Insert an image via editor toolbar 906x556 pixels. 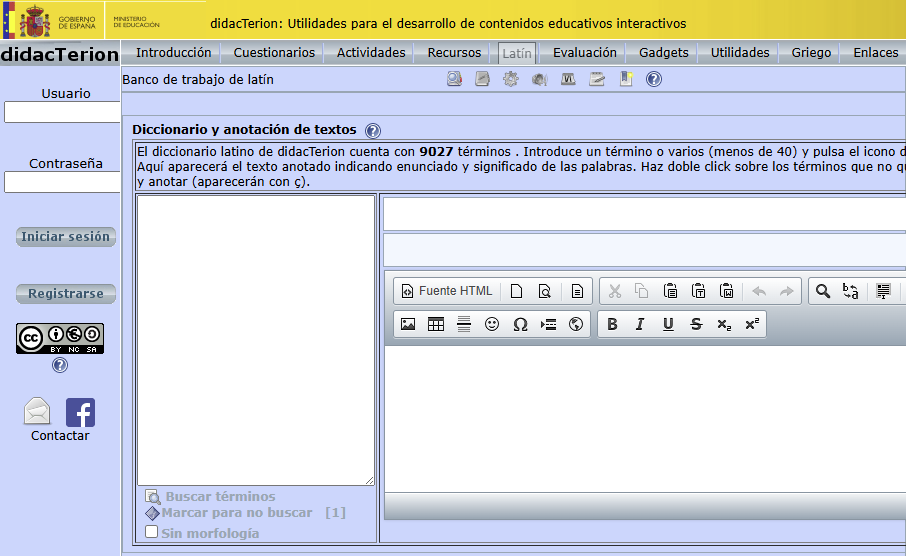click(x=408, y=324)
